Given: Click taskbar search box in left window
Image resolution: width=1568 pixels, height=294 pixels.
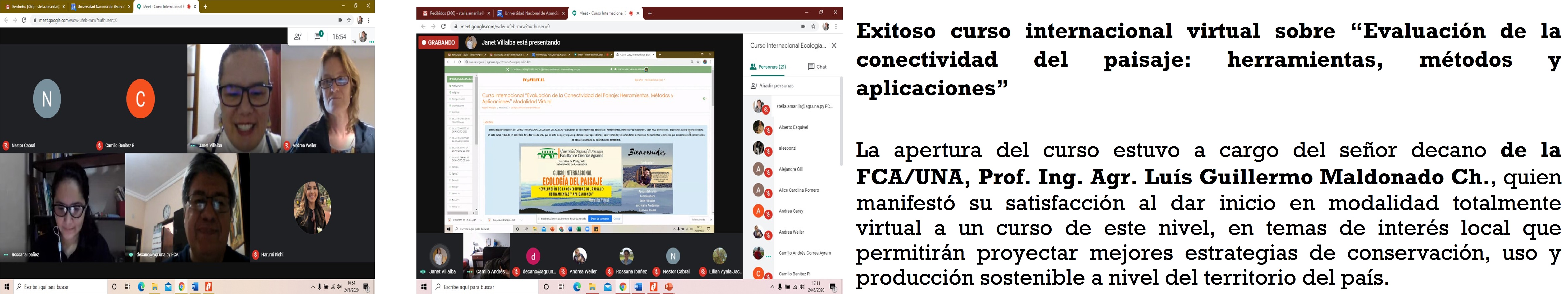Looking at the screenshot, I should [60, 287].
